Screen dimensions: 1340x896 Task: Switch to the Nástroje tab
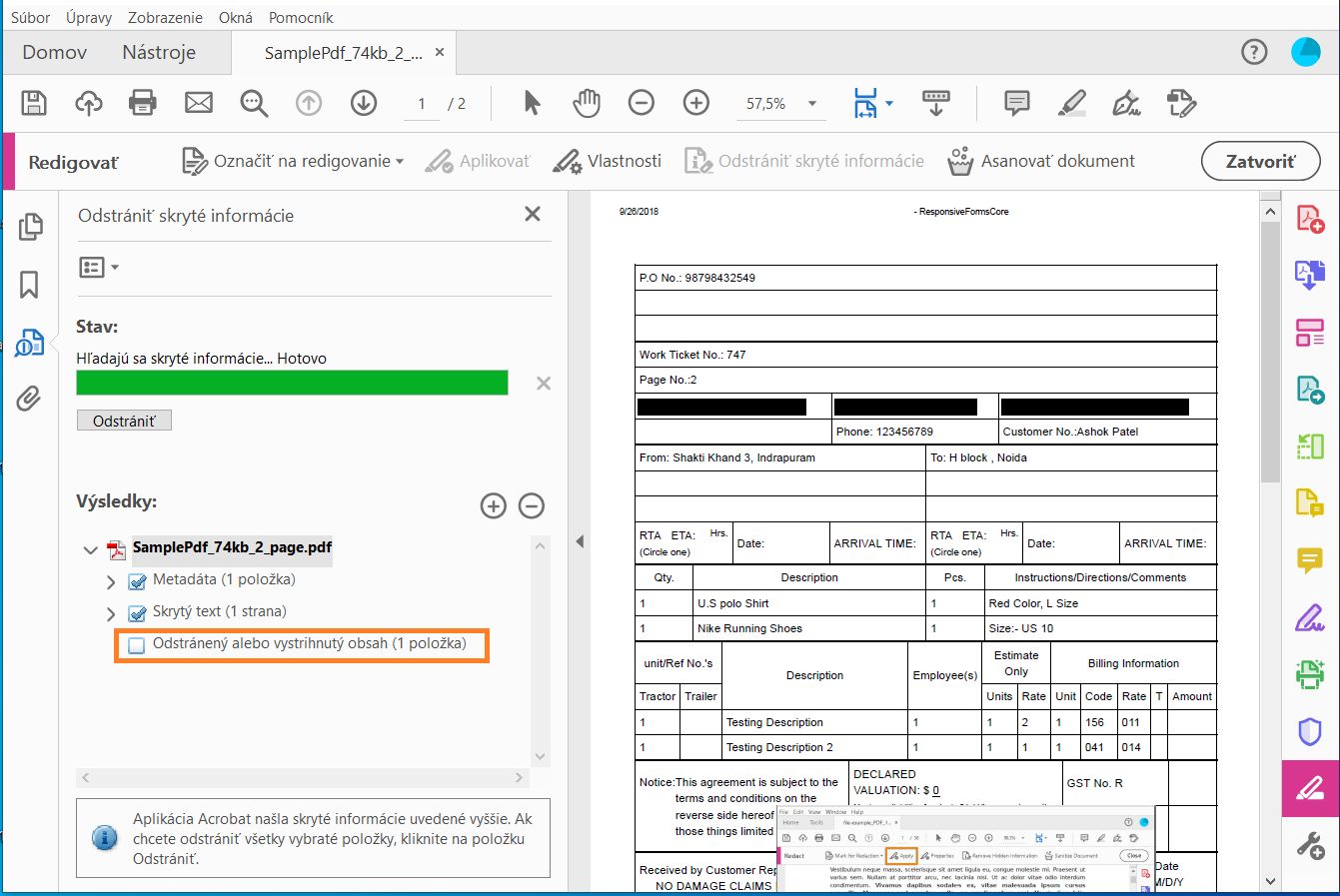[x=159, y=52]
